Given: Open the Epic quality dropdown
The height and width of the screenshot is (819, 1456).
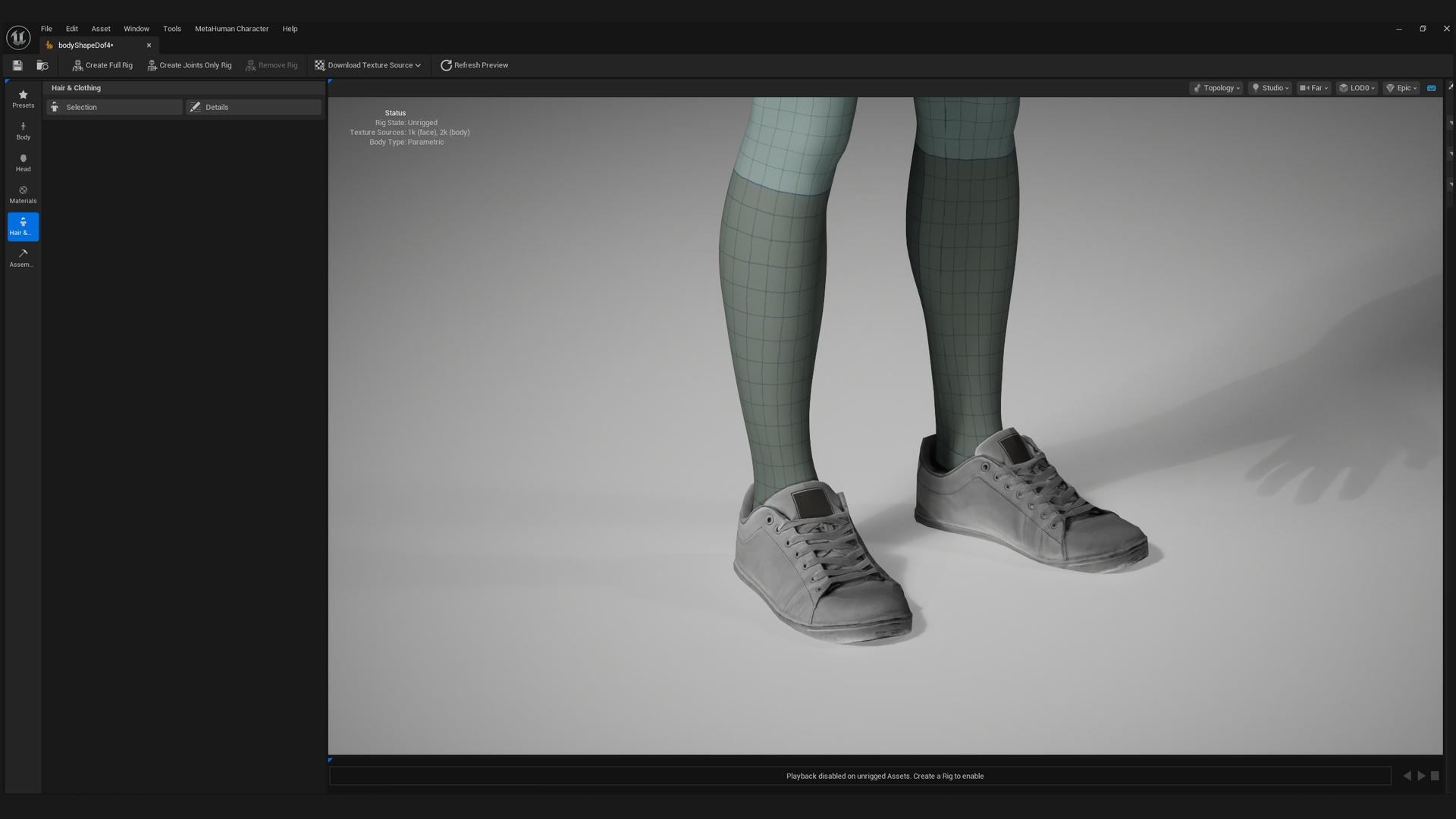Looking at the screenshot, I should (1401, 88).
